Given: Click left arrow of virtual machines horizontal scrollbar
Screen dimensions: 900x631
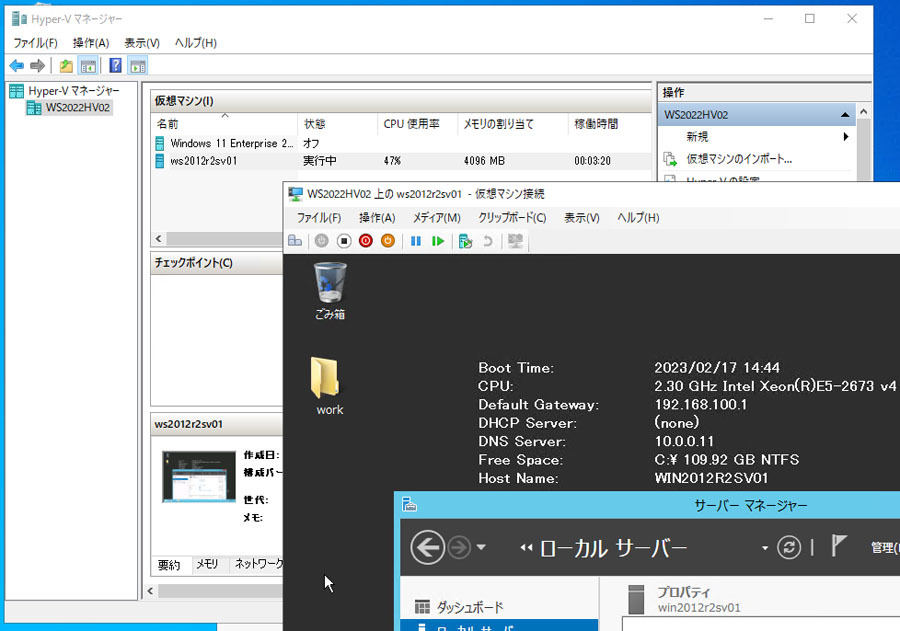Looking at the screenshot, I should 159,239.
